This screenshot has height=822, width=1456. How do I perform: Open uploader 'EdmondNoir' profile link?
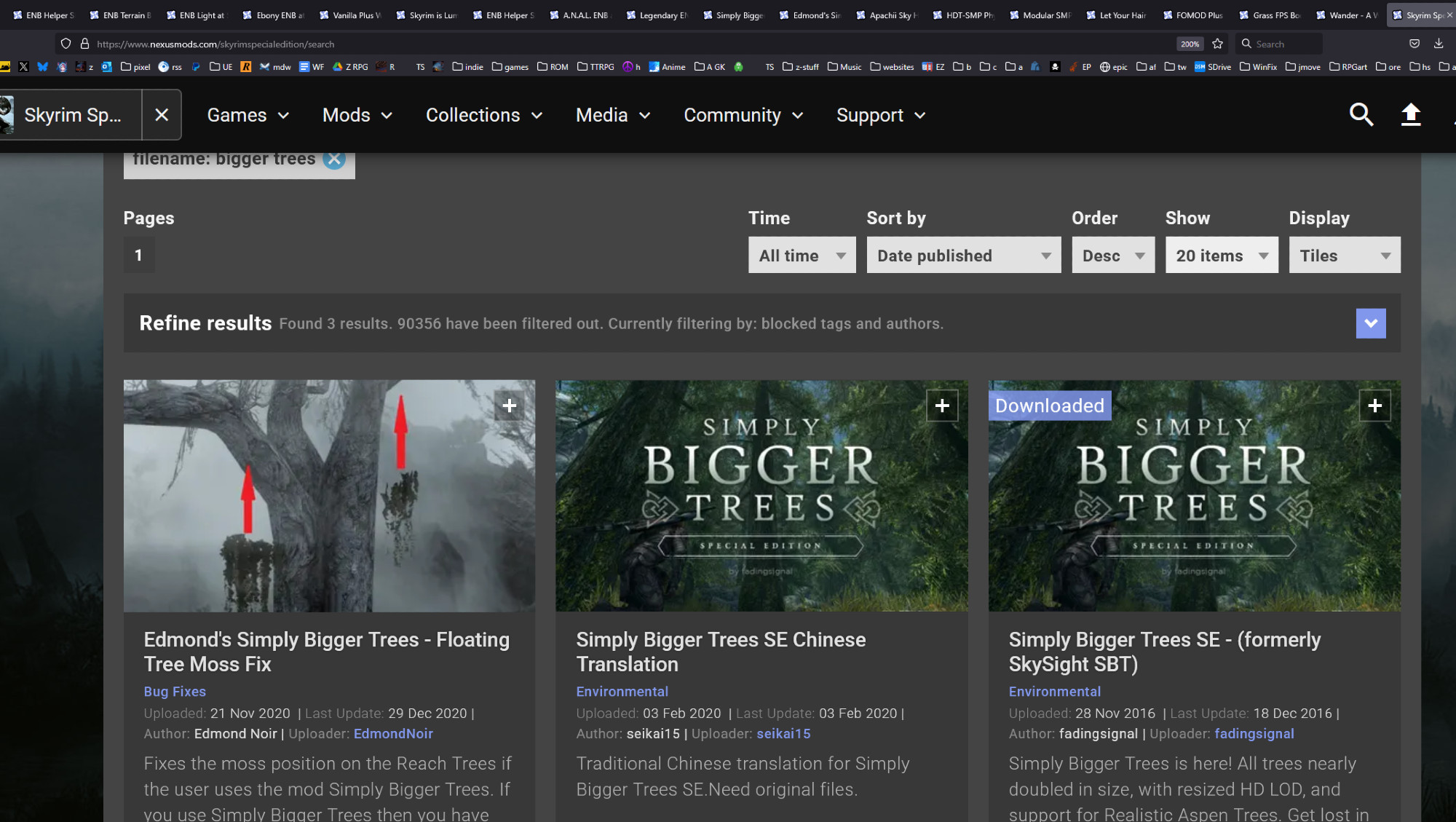(x=393, y=734)
